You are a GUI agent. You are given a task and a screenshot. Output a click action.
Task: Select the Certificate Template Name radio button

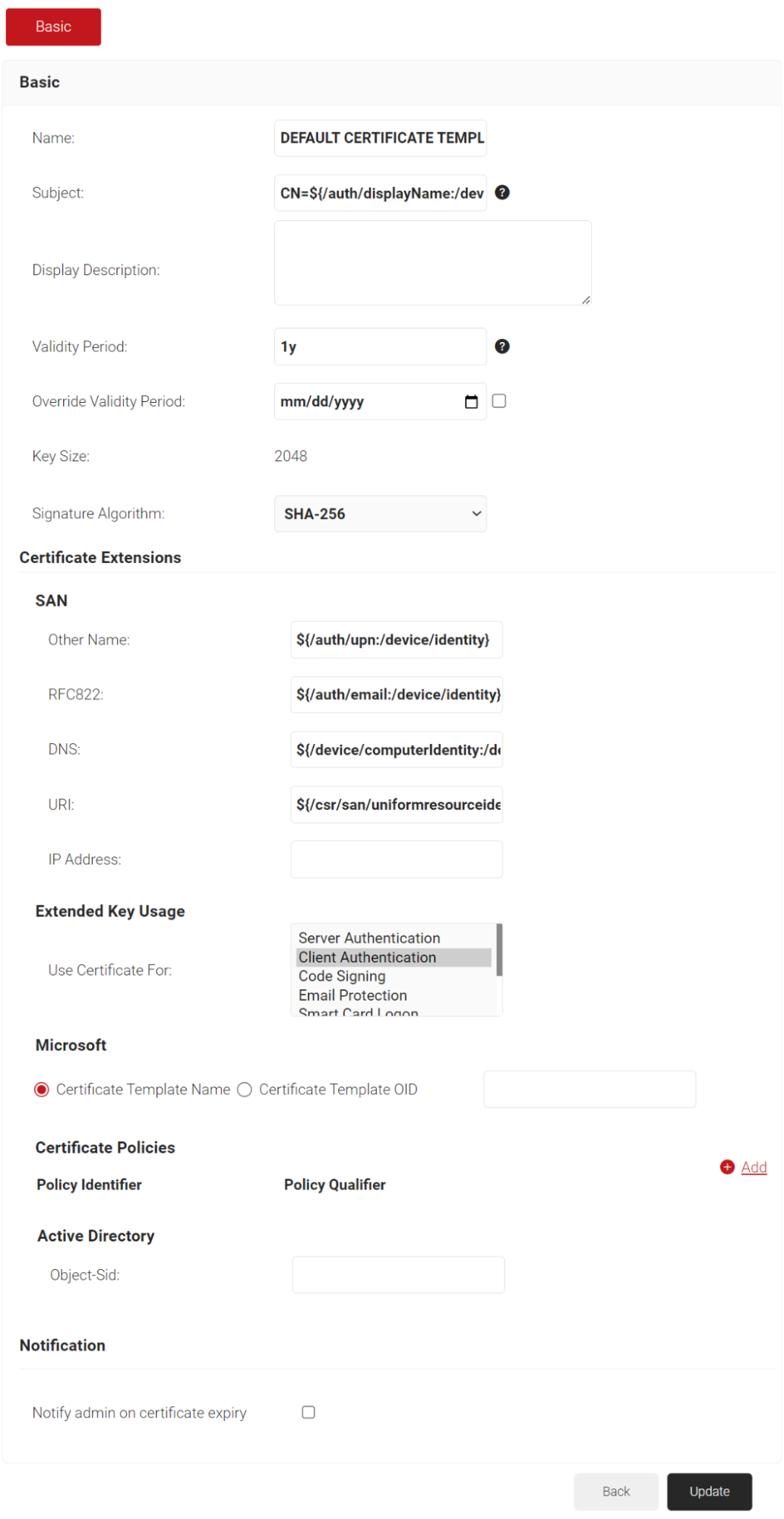(x=43, y=1090)
